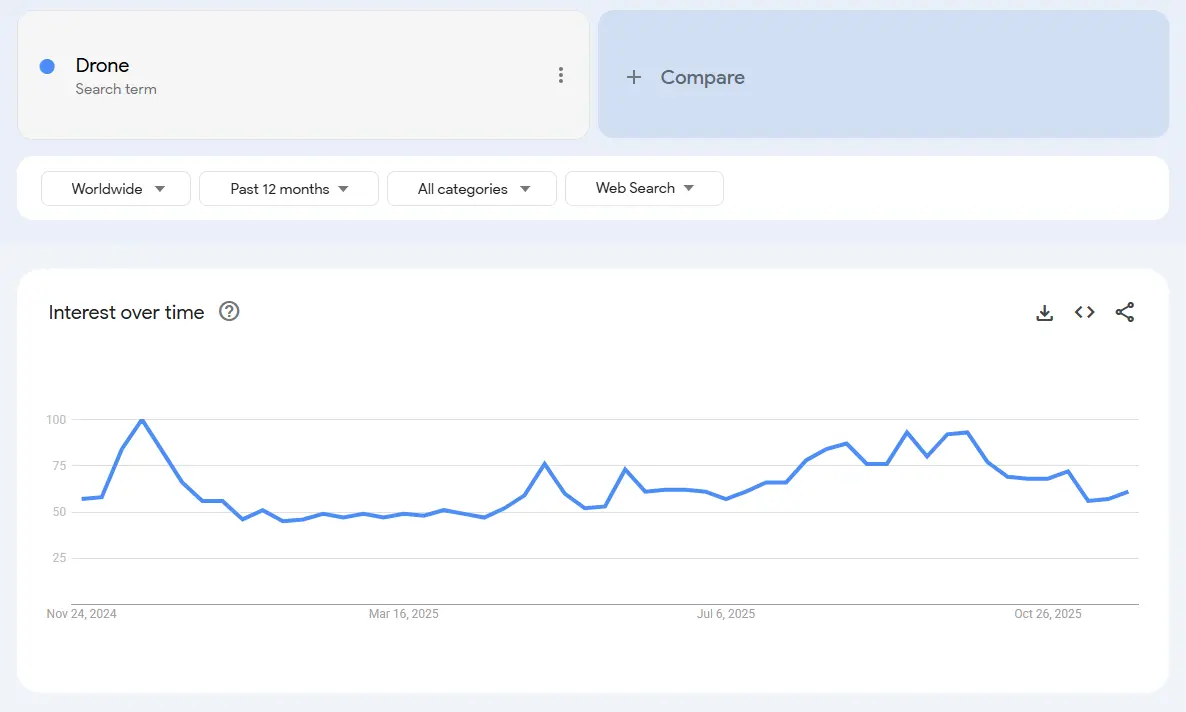Open the Web Search type dropdown
This screenshot has height=712, width=1186.
coord(644,188)
